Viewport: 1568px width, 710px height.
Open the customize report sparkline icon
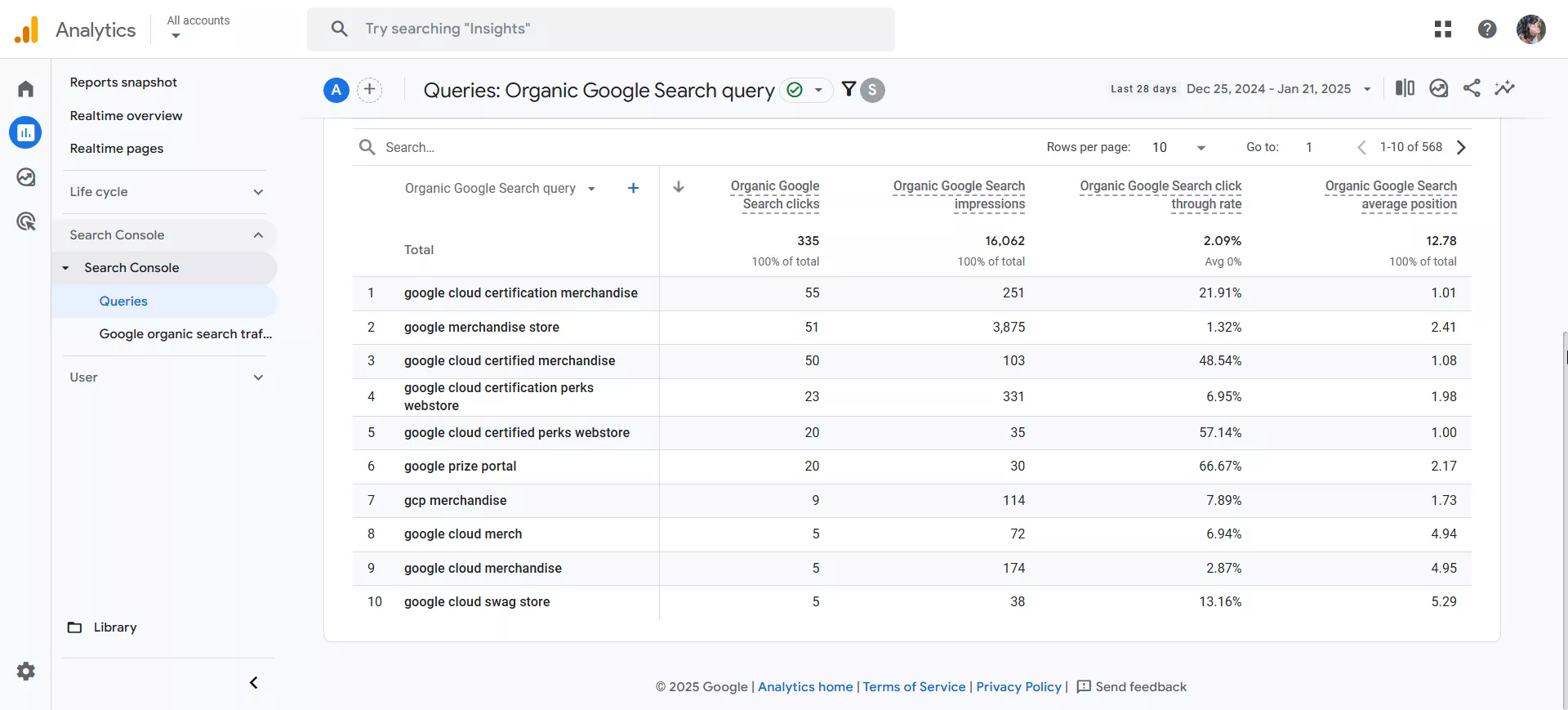pos(1504,88)
